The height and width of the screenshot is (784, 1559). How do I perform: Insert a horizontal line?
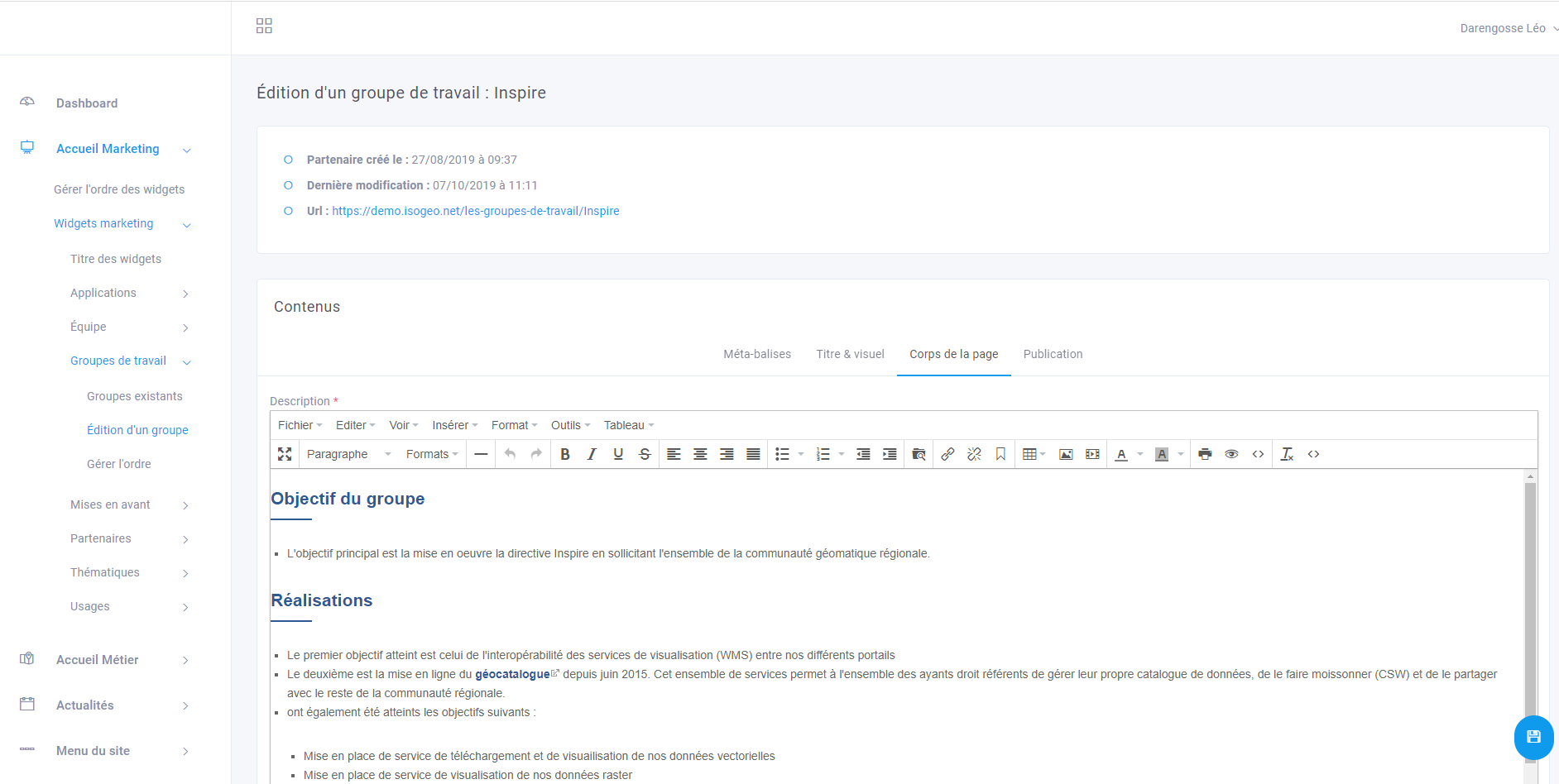point(481,454)
